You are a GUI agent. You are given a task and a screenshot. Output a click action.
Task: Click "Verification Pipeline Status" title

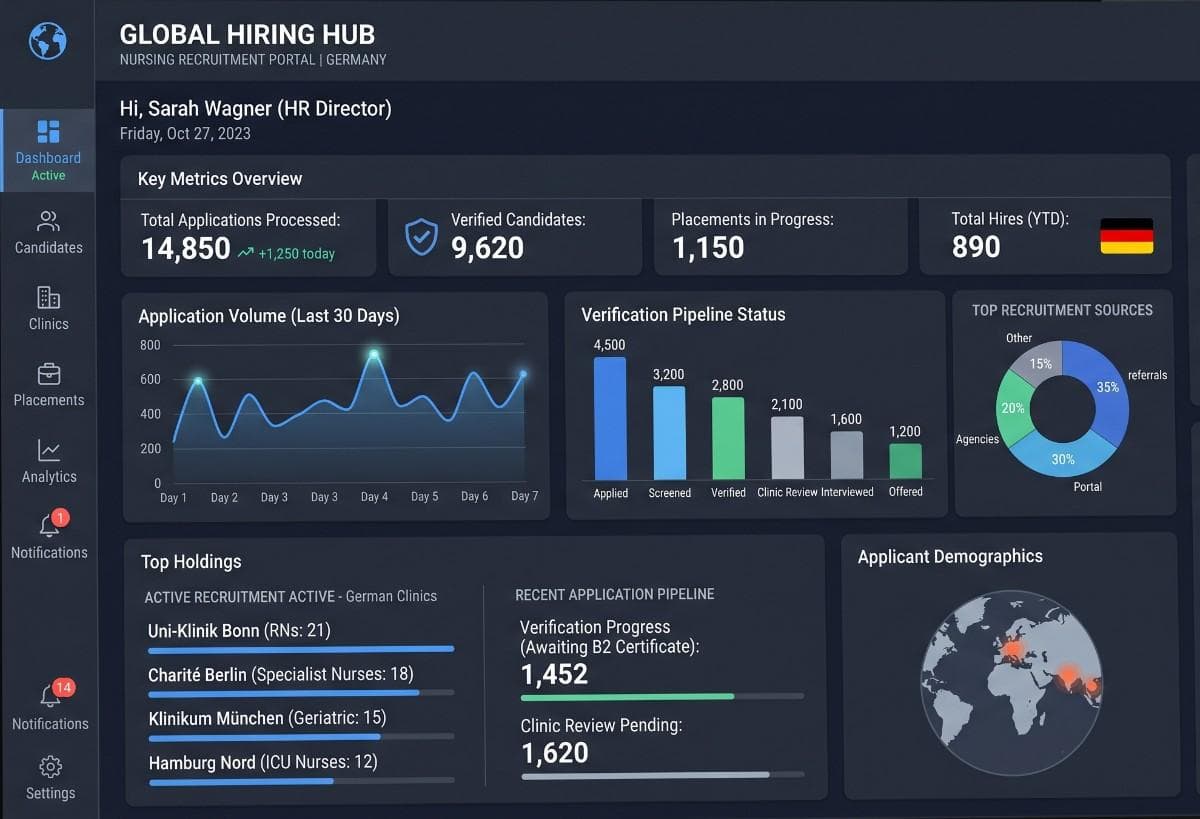(x=683, y=314)
